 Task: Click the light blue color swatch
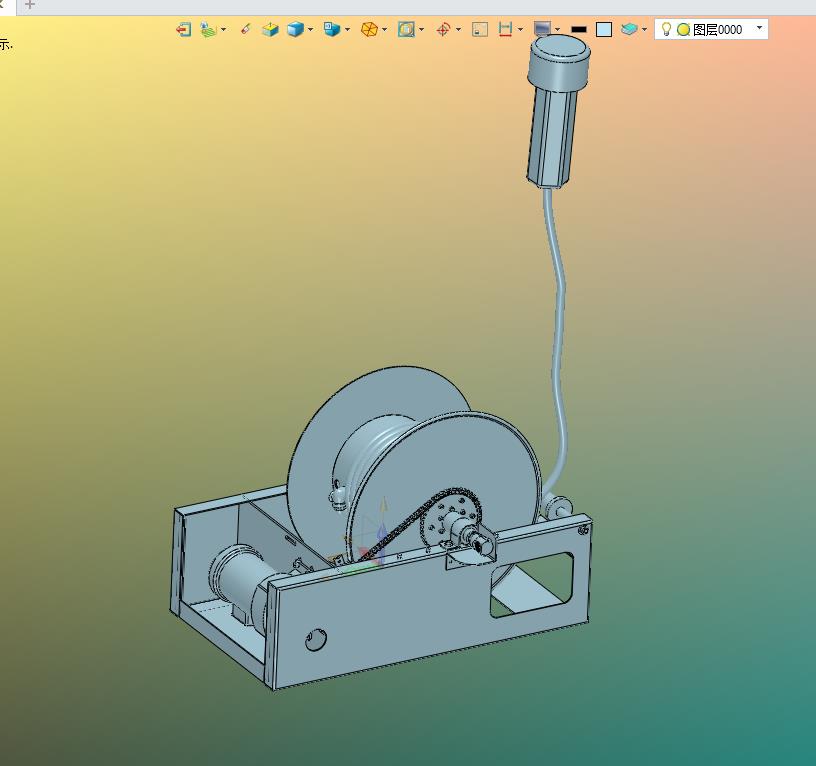coord(604,29)
